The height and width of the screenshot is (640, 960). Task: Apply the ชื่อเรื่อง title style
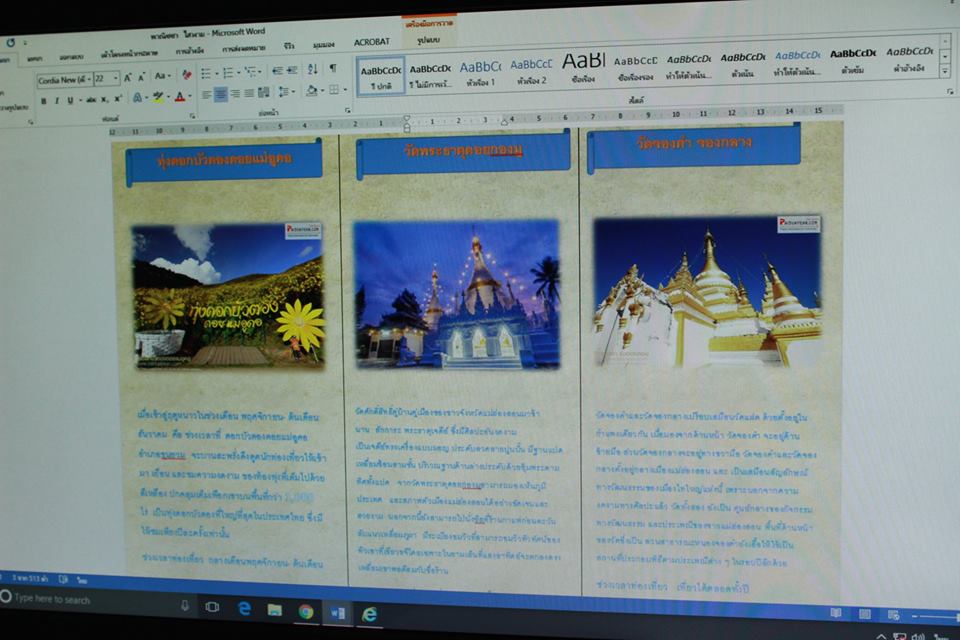point(583,68)
